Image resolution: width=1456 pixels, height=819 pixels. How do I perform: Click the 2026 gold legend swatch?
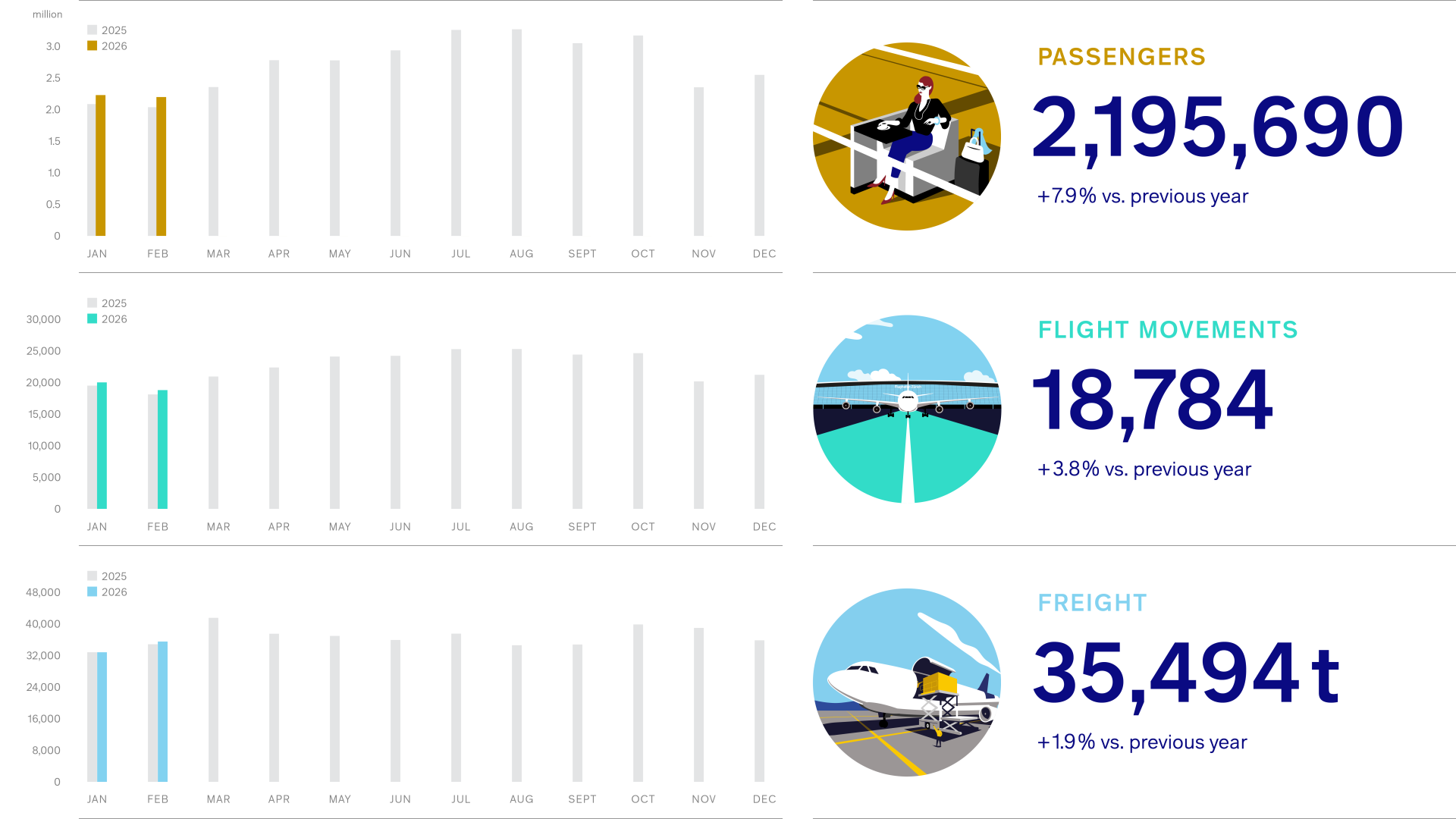pos(93,46)
